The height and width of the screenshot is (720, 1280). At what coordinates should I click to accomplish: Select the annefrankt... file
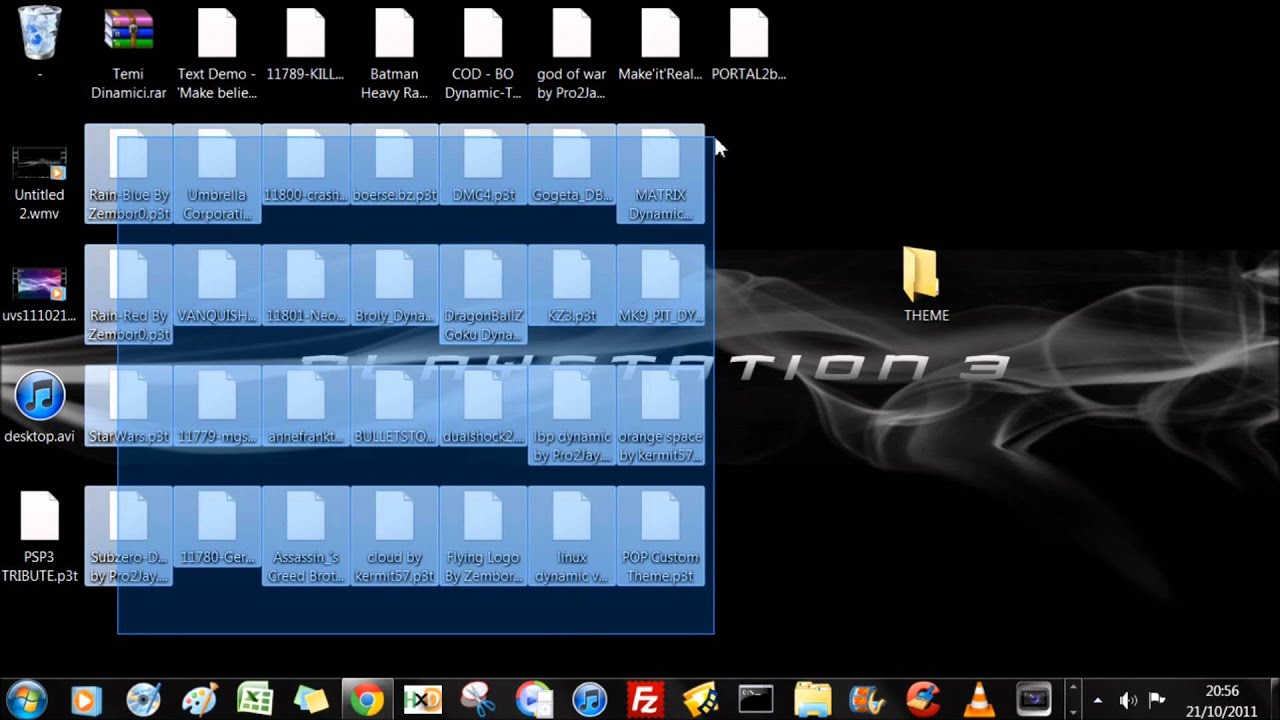pos(306,407)
